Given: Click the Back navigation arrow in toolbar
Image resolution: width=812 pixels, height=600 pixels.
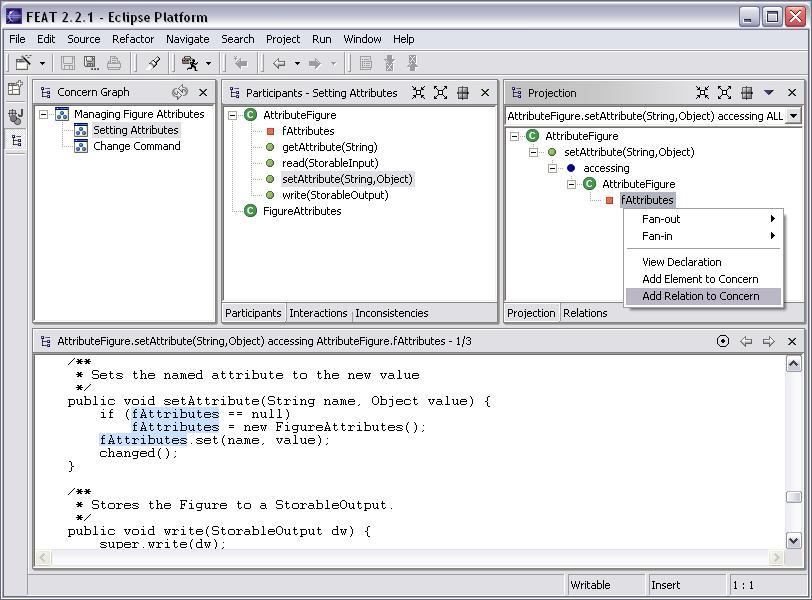Looking at the screenshot, I should (279, 64).
